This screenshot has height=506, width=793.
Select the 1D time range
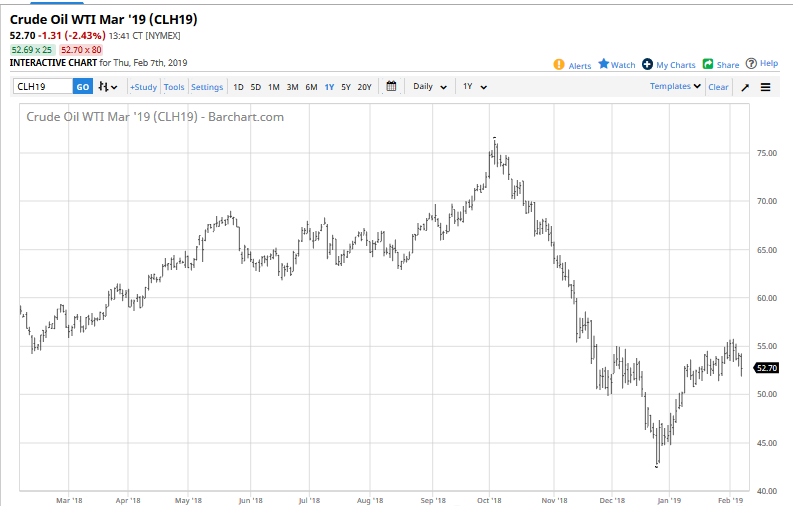238,87
